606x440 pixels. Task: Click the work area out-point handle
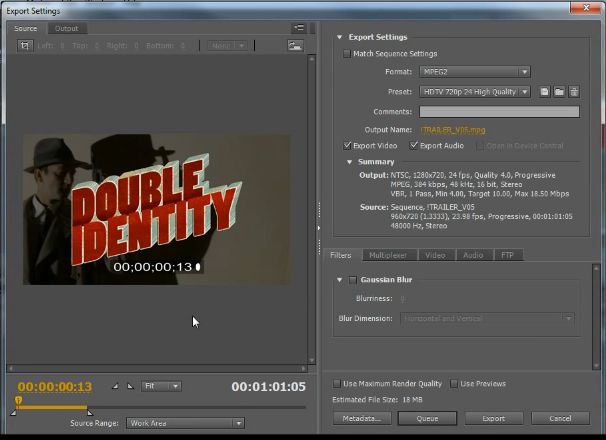90,413
